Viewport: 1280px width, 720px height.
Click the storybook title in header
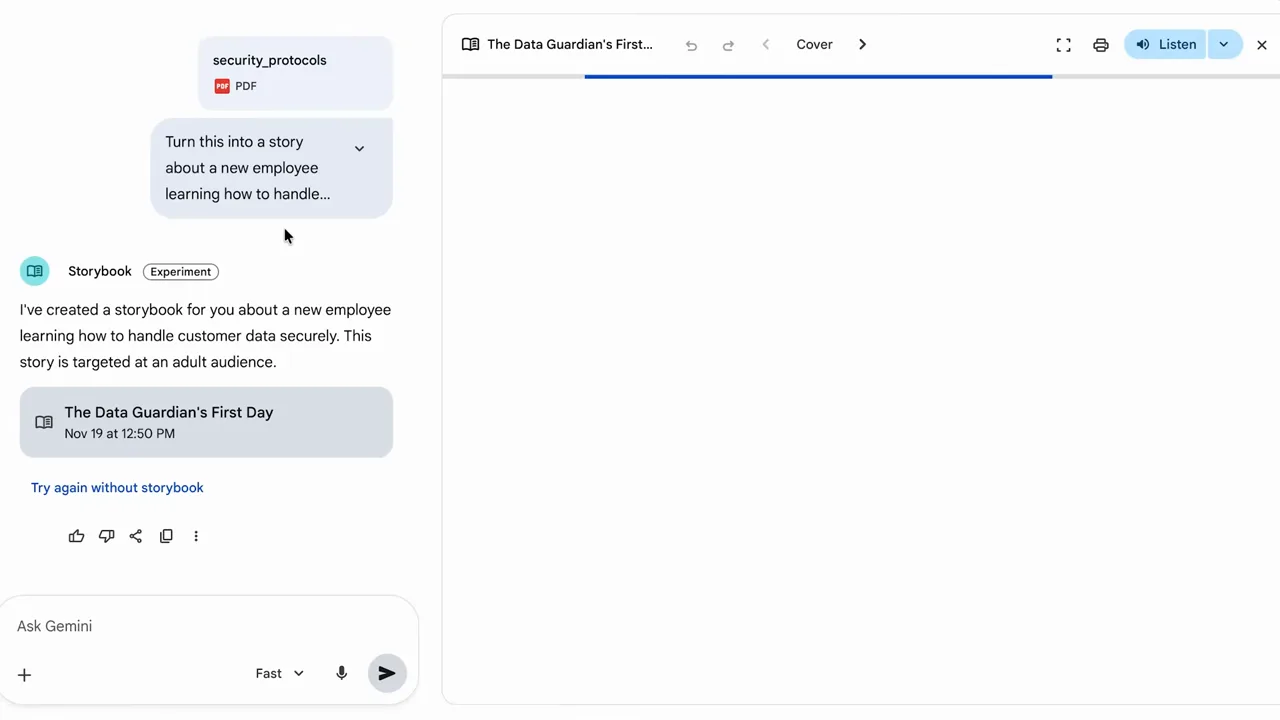click(x=570, y=44)
